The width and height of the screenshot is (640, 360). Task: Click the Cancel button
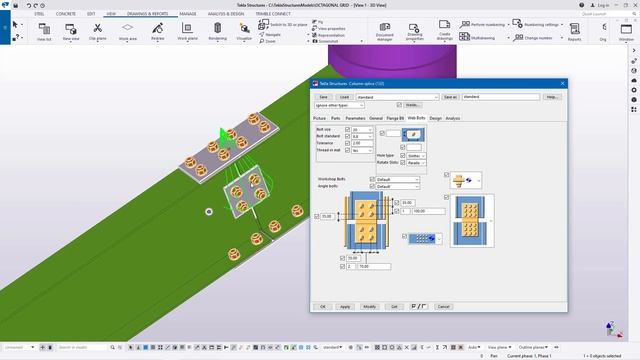coord(444,307)
